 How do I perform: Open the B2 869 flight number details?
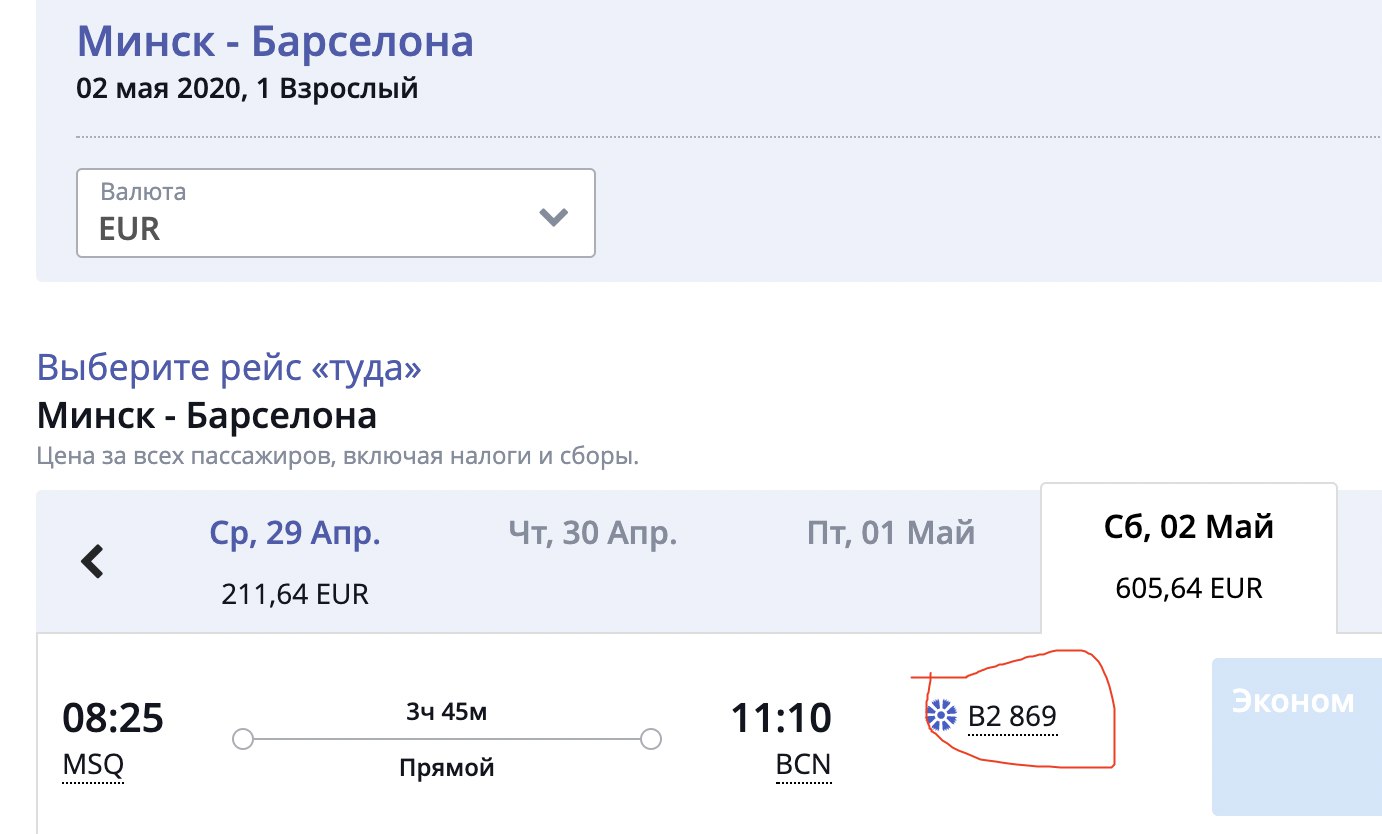click(x=1012, y=717)
